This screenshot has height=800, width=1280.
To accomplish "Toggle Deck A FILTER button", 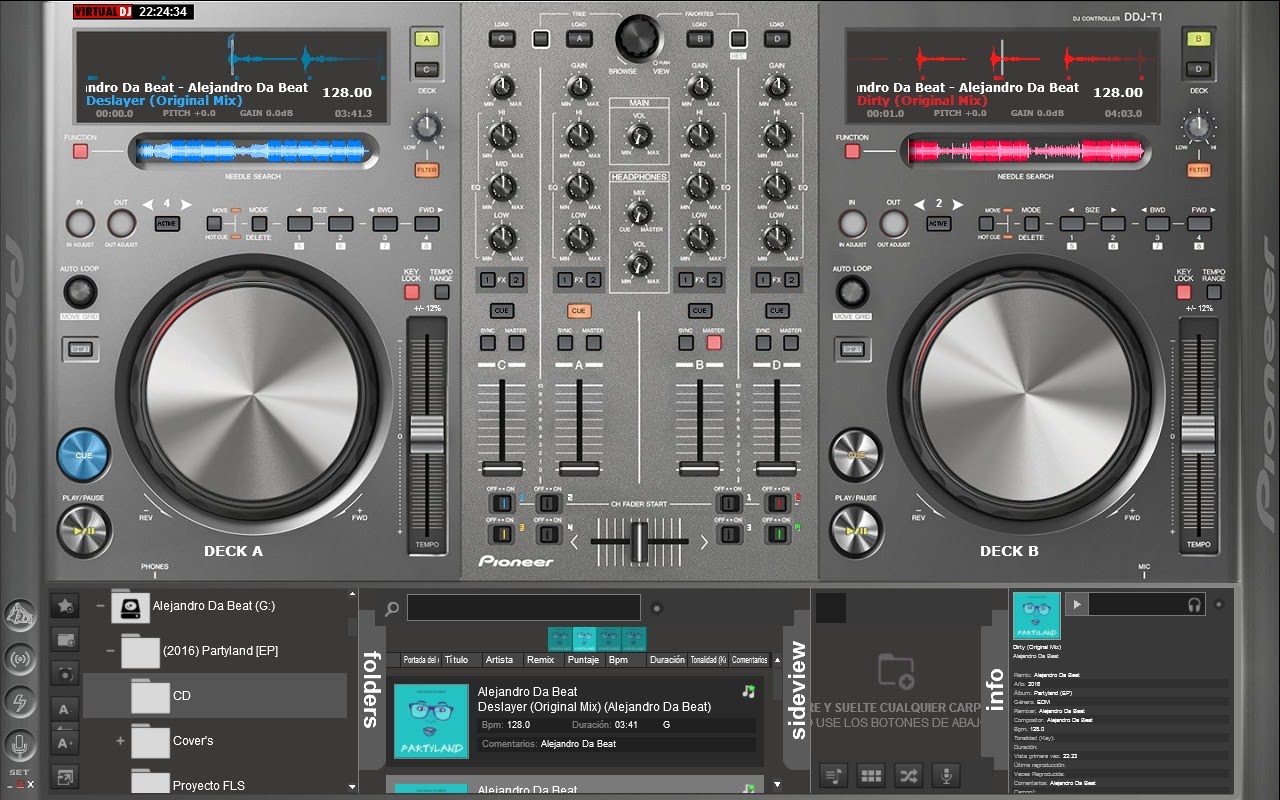I will click(x=427, y=171).
